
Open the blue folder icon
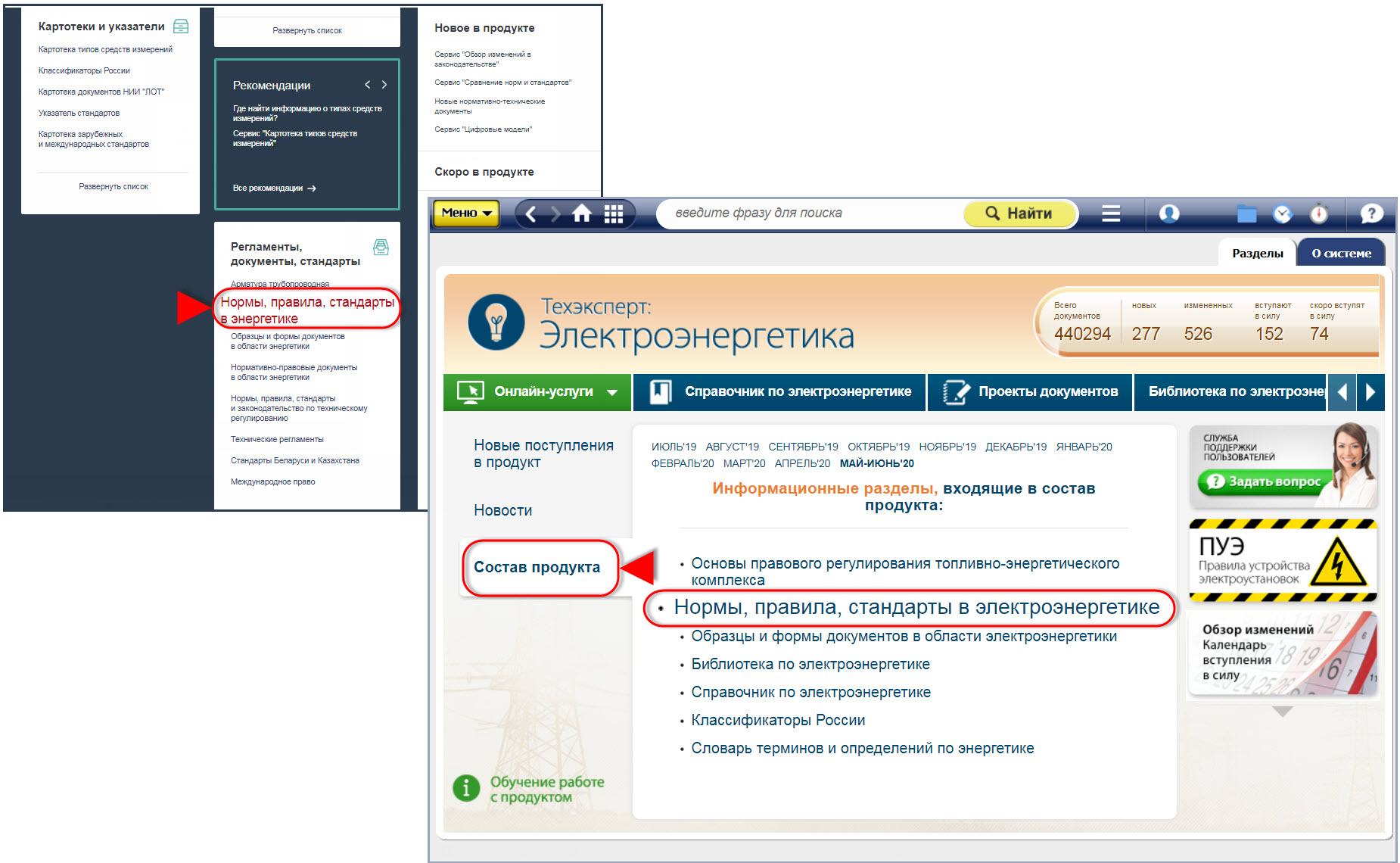1246,214
